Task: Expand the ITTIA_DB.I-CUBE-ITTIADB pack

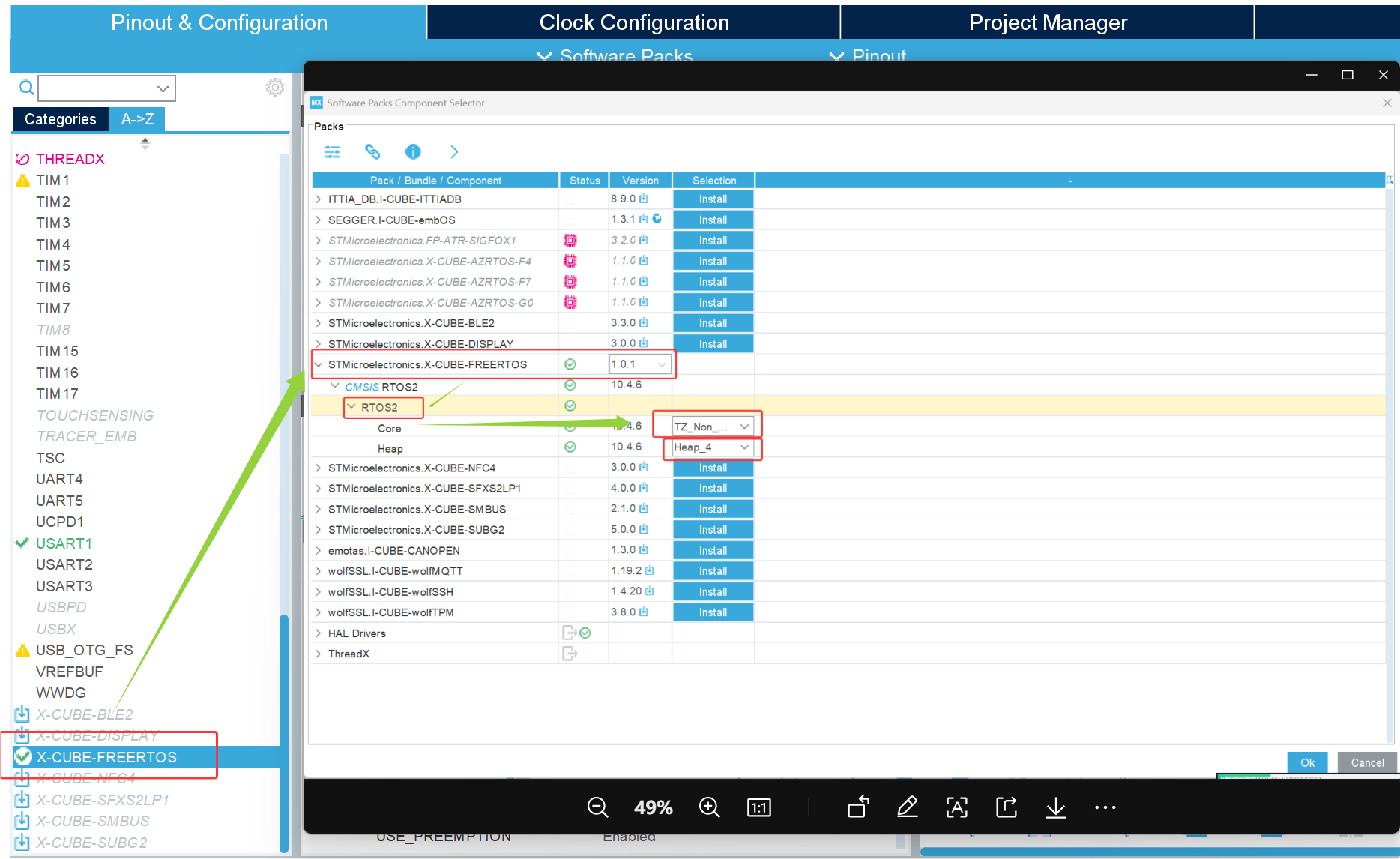Action: [319, 199]
